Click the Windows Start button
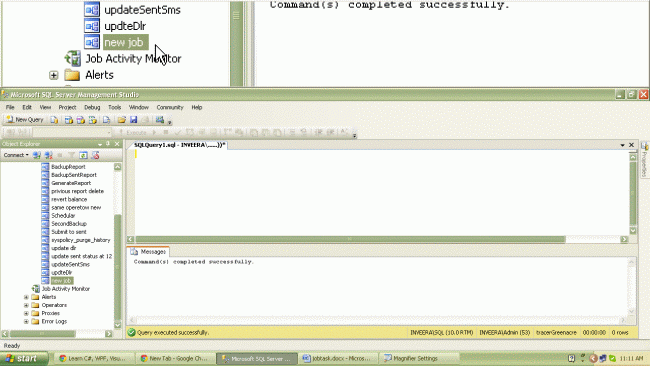Image resolution: width=650 pixels, height=366 pixels. tap(24, 359)
